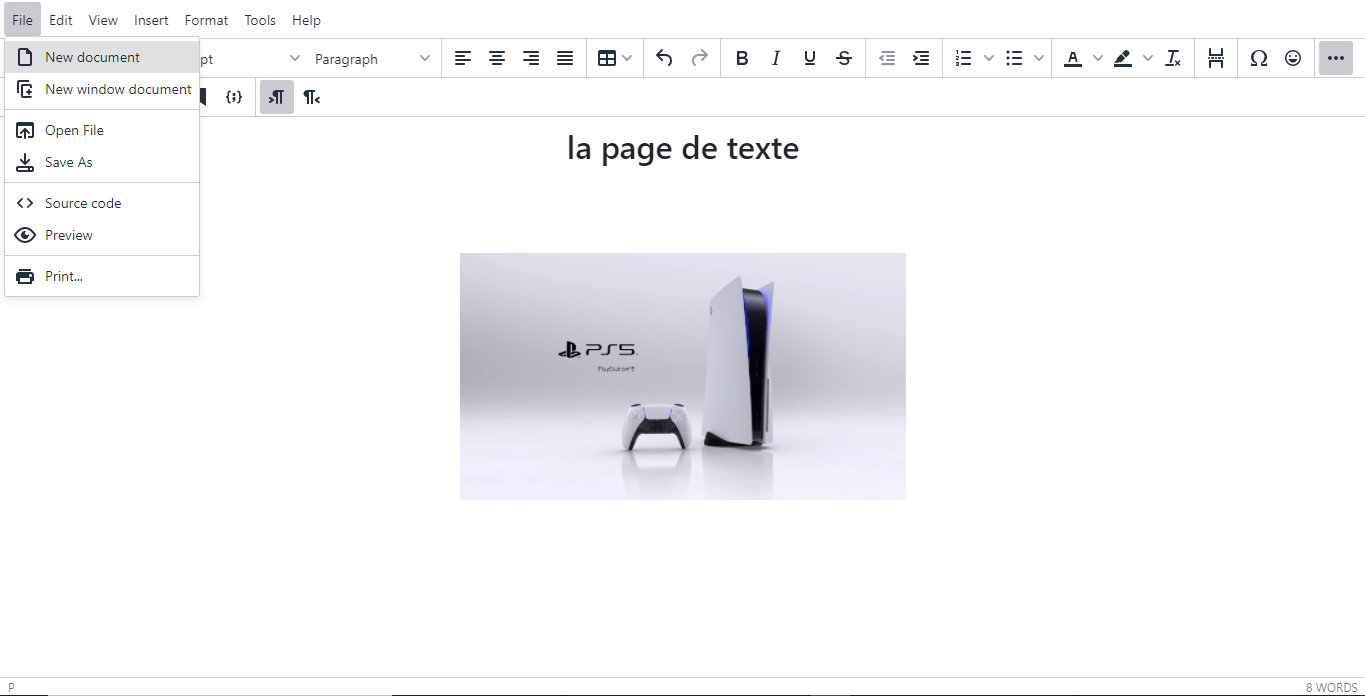Viewport: 1365px width, 696px height.
Task: Click the heading 'la page de texte'
Action: pos(683,148)
